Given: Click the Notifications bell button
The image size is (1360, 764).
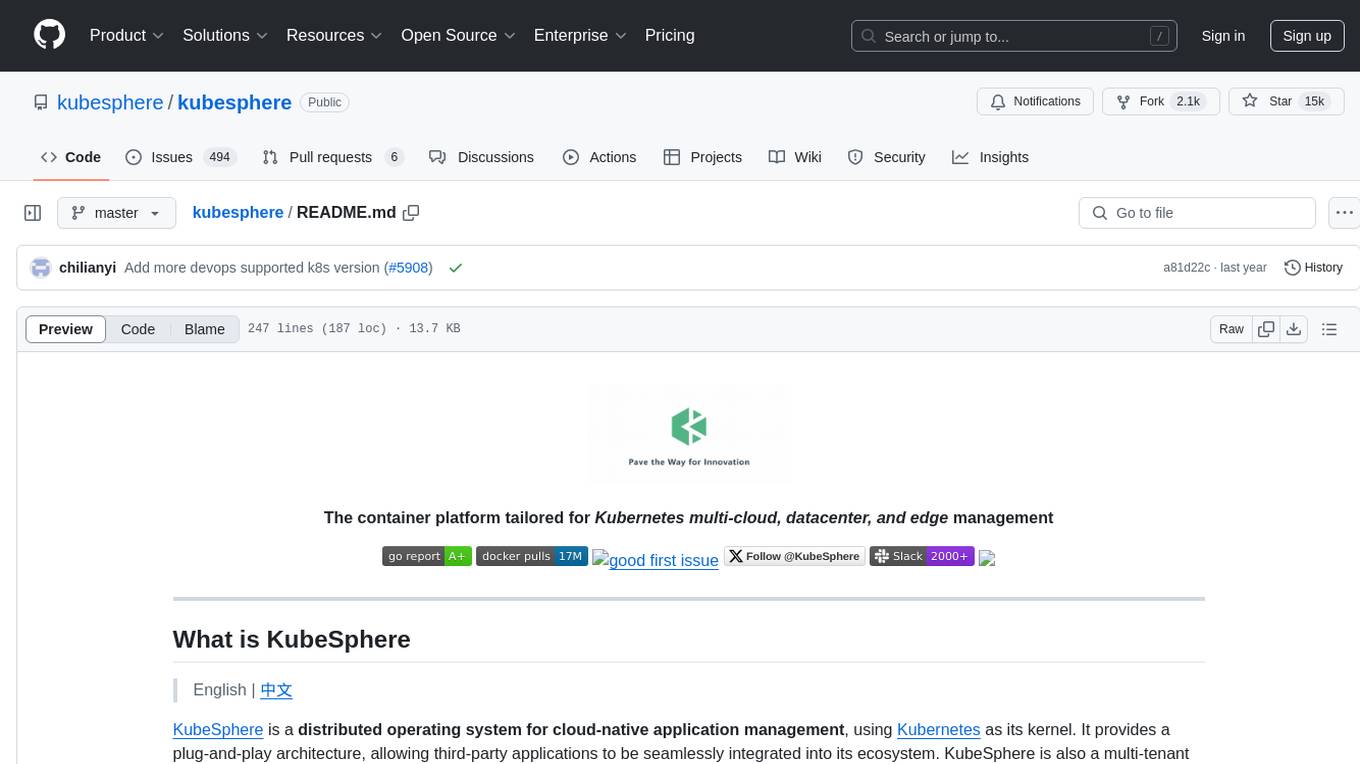Looking at the screenshot, I should coord(1035,102).
